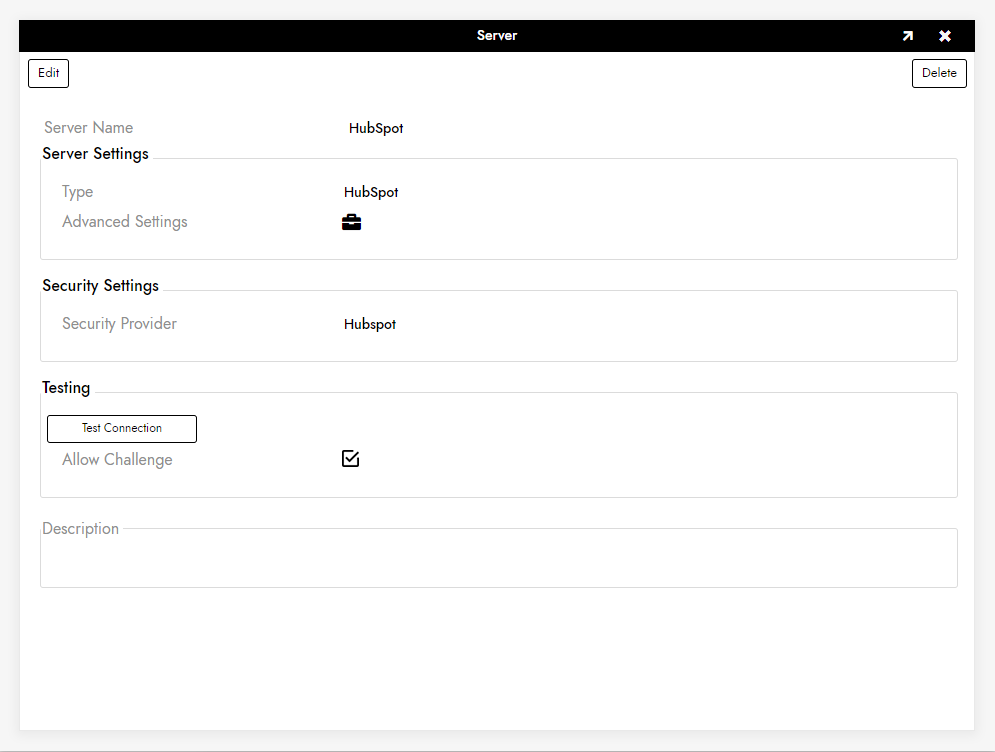Click the Security Settings section heading
This screenshot has width=995, height=752.
[100, 286]
